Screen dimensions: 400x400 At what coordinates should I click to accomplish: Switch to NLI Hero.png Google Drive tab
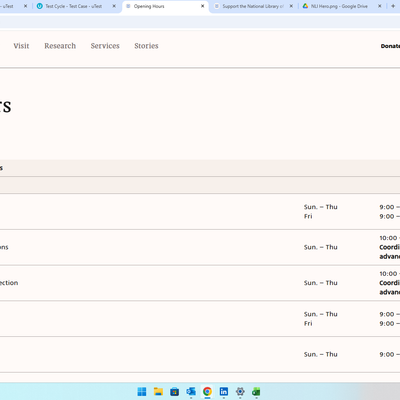click(x=339, y=6)
